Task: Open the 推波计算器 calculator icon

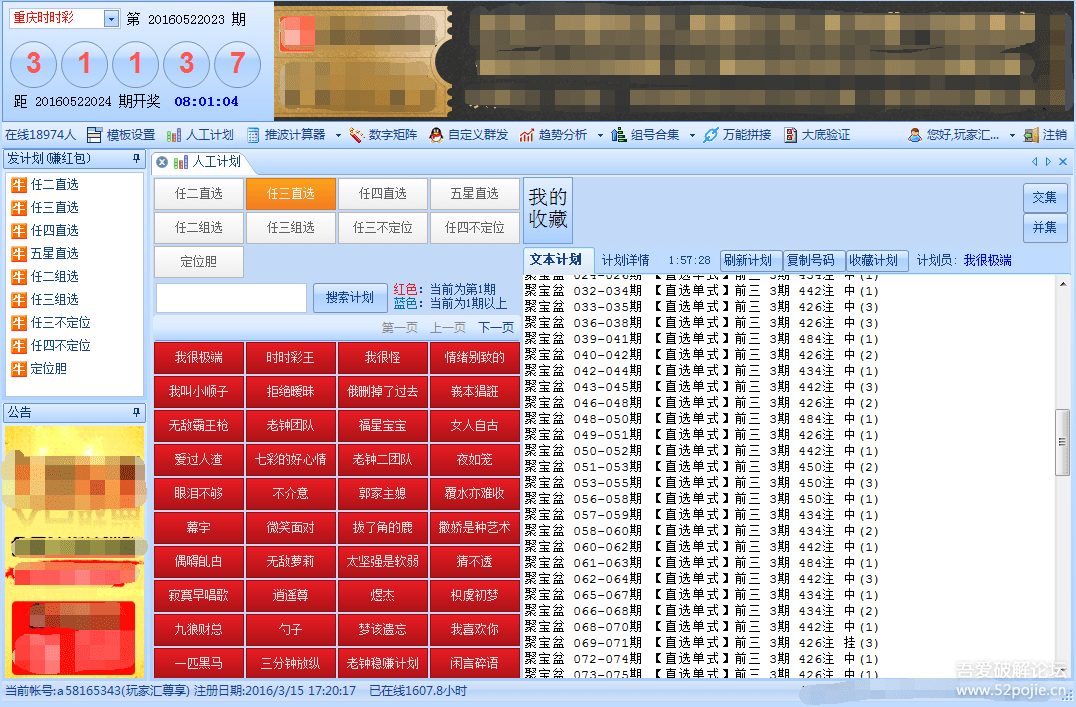Action: click(x=254, y=135)
